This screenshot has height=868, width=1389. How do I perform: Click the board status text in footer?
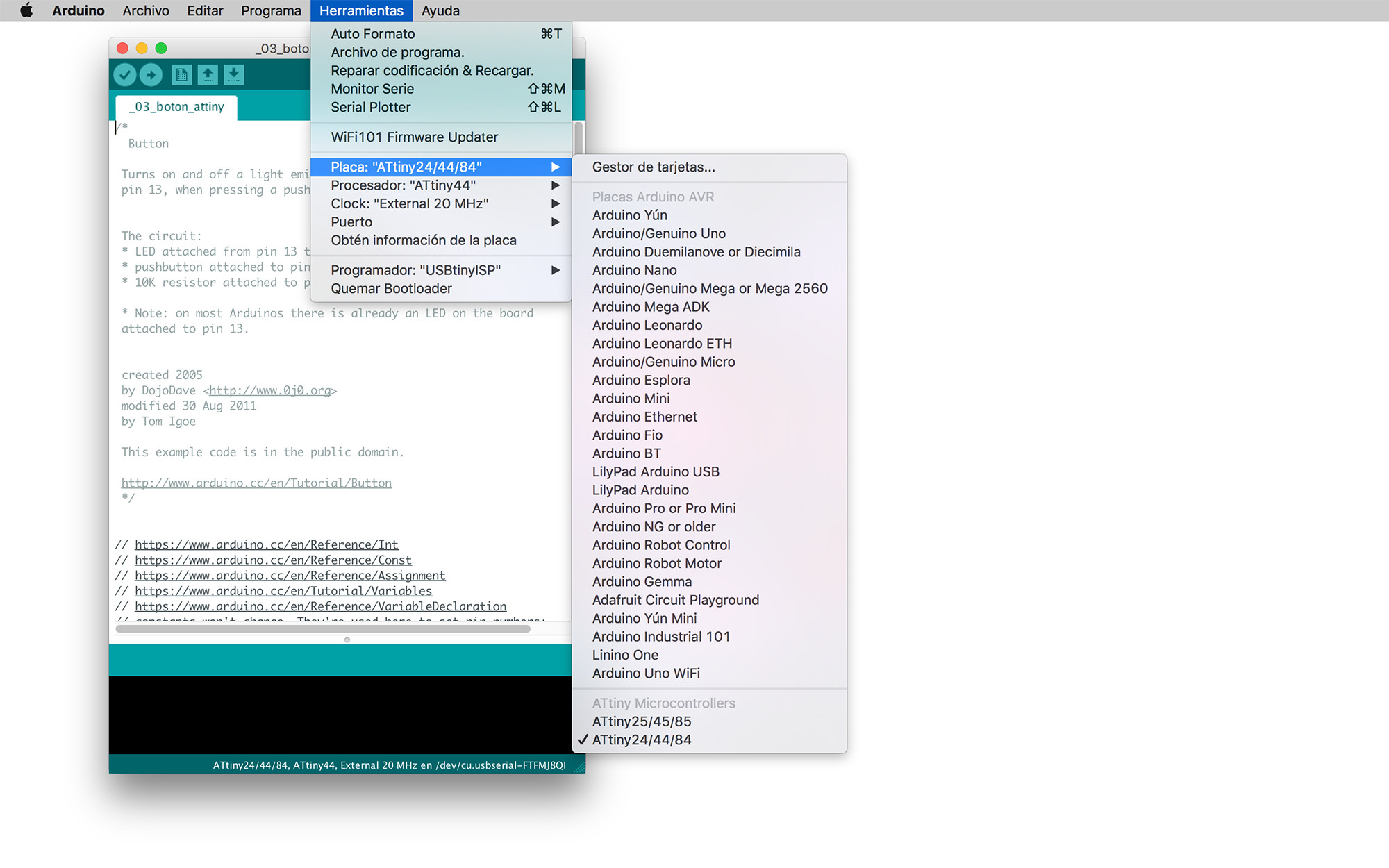390,765
